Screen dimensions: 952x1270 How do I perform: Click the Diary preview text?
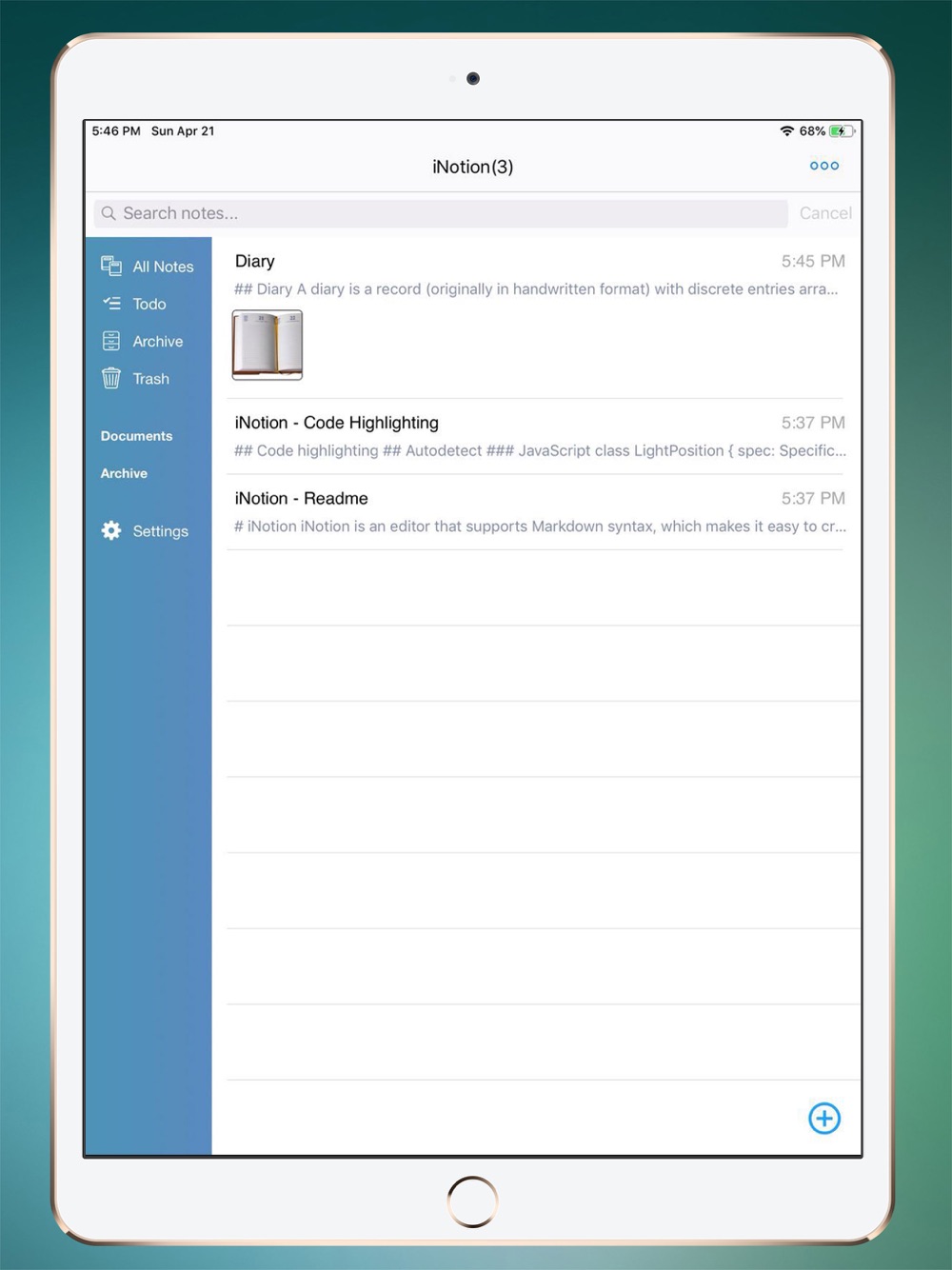tap(536, 288)
